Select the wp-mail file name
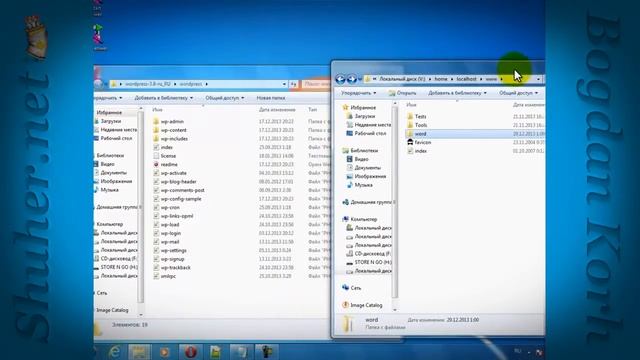This screenshot has width=640, height=360. pos(170,242)
